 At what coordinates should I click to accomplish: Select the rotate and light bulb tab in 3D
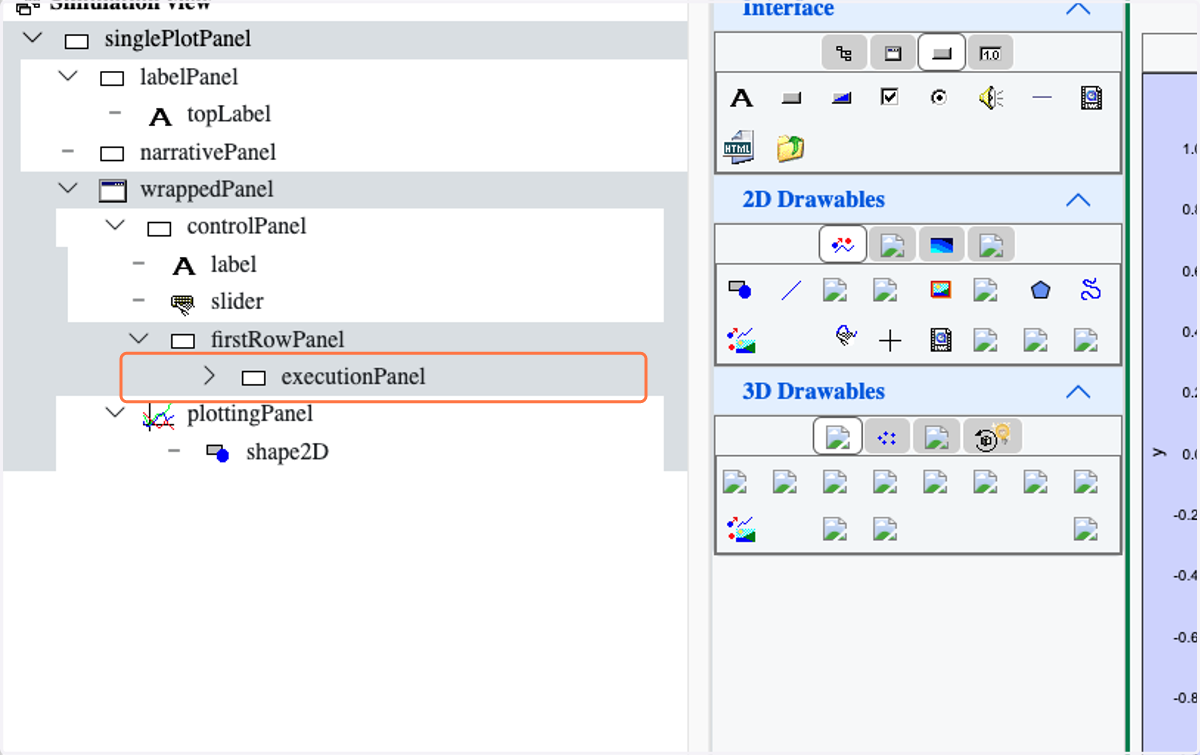(992, 437)
